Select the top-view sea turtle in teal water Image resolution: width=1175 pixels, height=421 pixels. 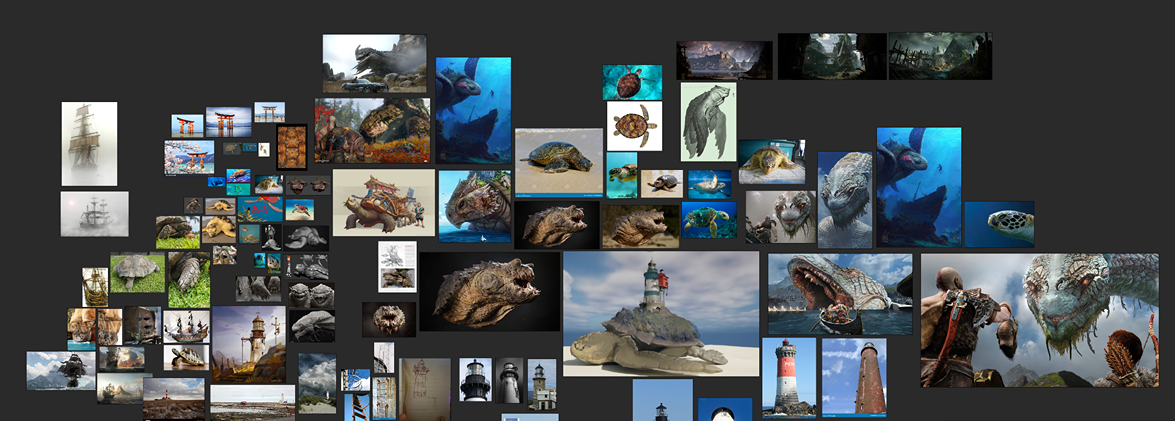pyautogui.click(x=632, y=82)
